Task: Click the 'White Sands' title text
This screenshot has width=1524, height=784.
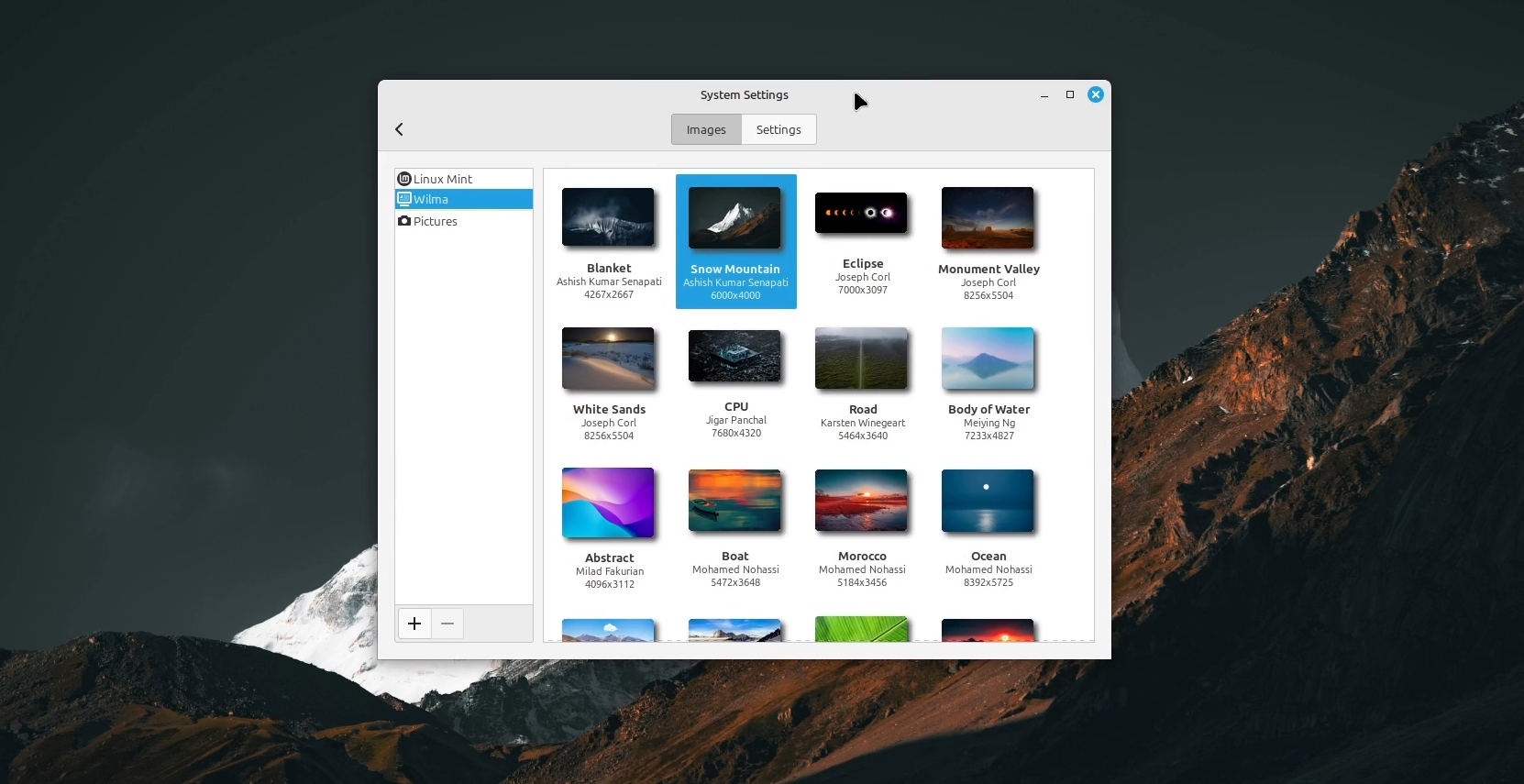Action: pyautogui.click(x=609, y=410)
